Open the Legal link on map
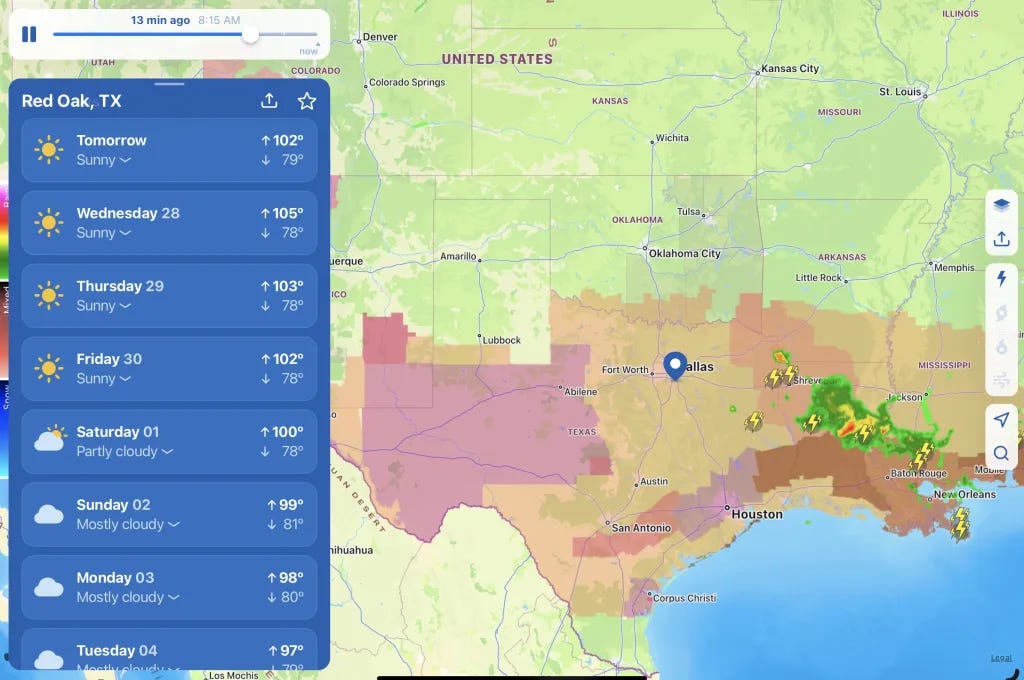This screenshot has height=680, width=1024. coord(1001,658)
